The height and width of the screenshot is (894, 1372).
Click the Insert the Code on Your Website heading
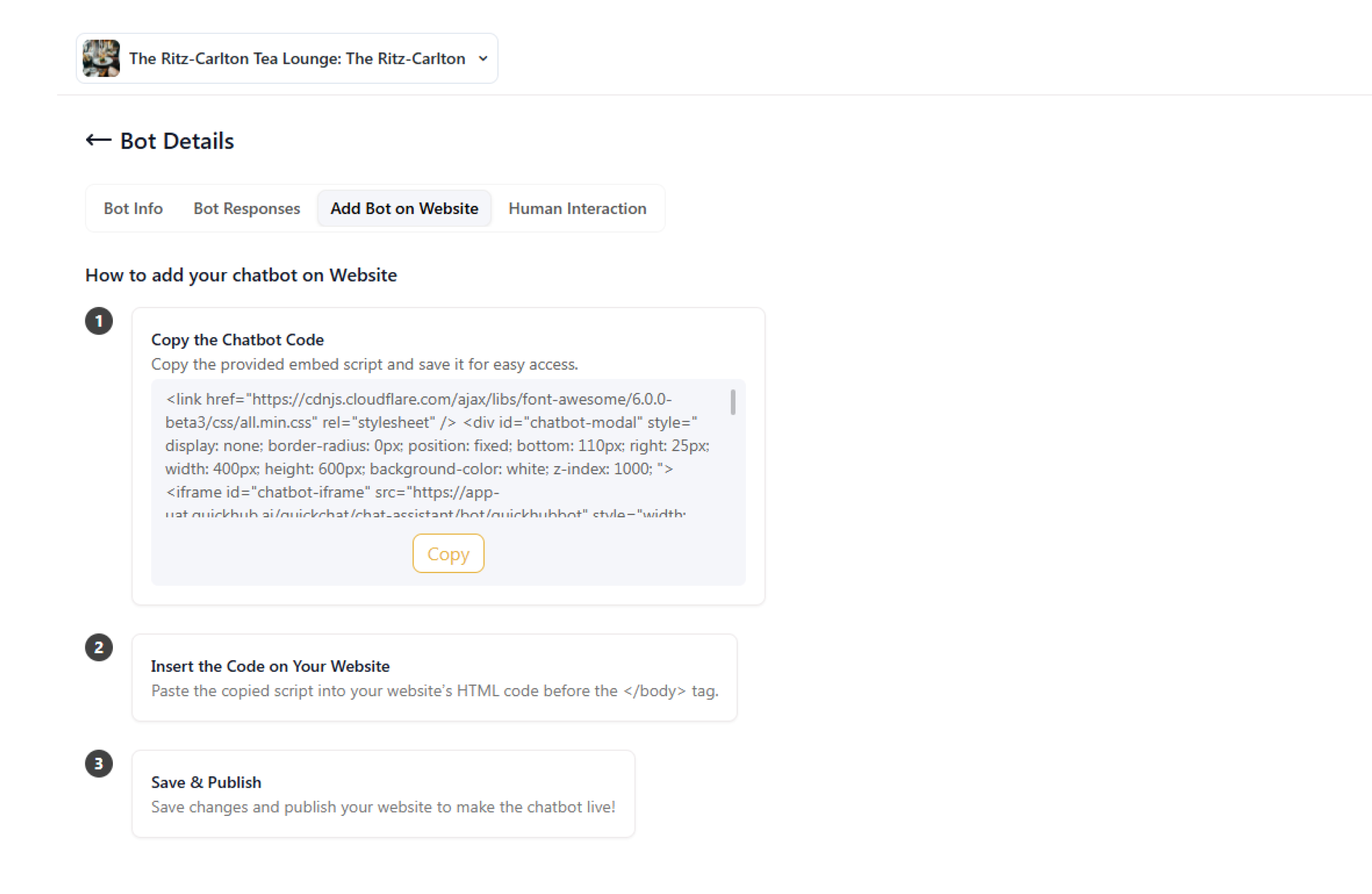[x=271, y=666]
